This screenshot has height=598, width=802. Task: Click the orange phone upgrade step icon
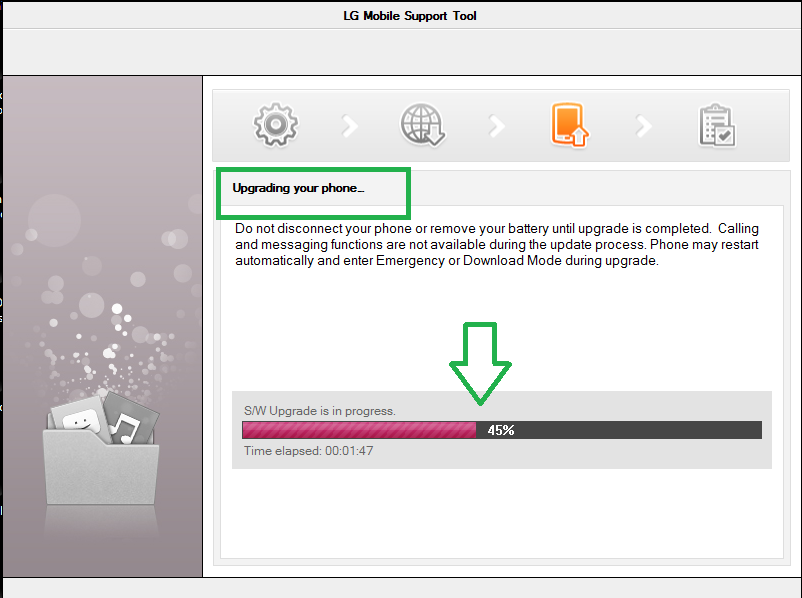(569, 125)
